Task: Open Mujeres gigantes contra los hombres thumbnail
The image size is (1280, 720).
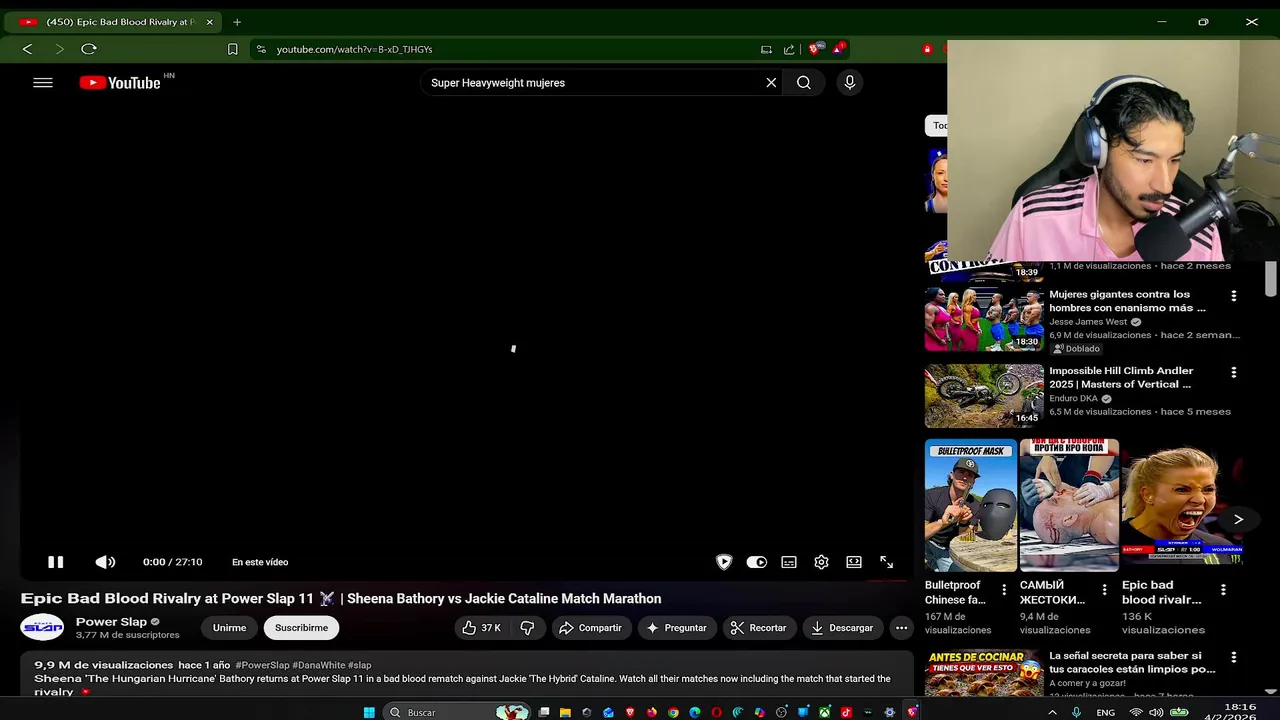Action: (984, 320)
